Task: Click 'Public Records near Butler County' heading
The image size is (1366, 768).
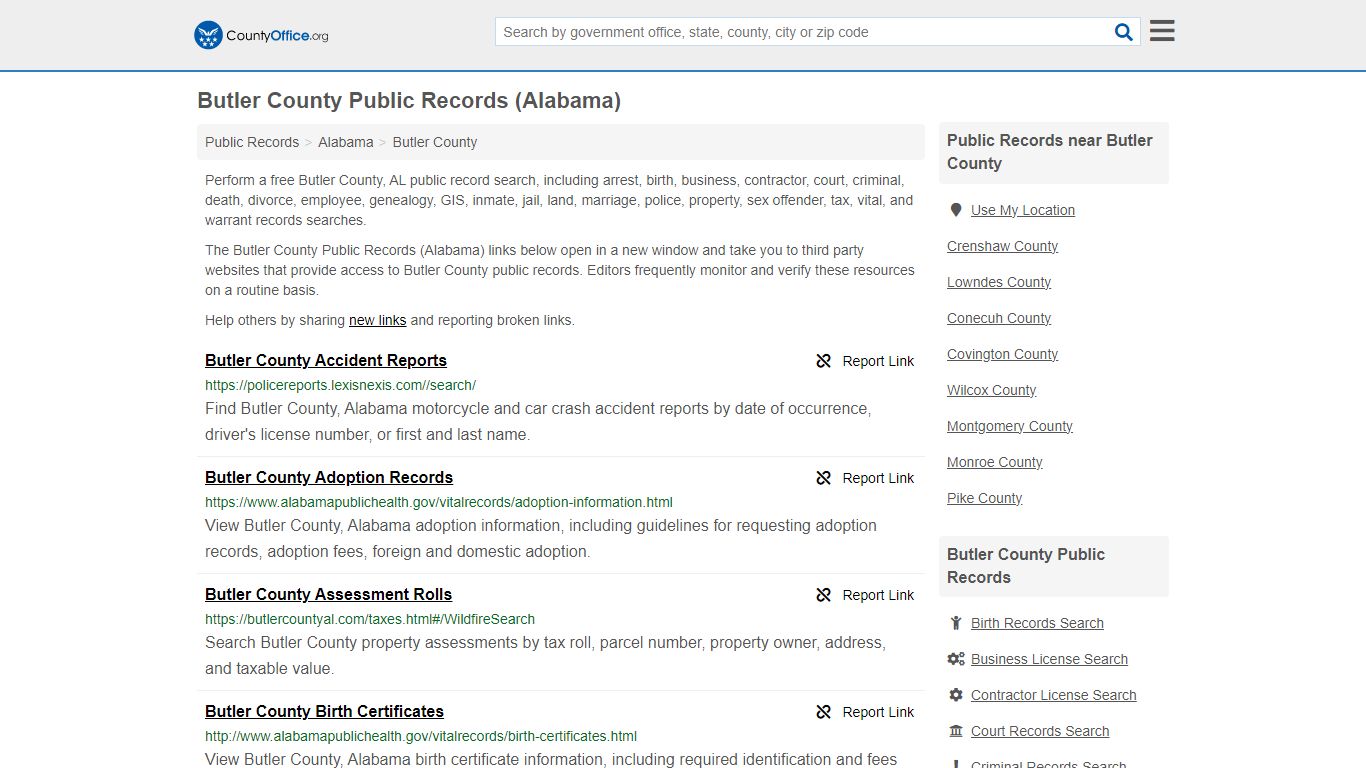Action: point(1050,152)
